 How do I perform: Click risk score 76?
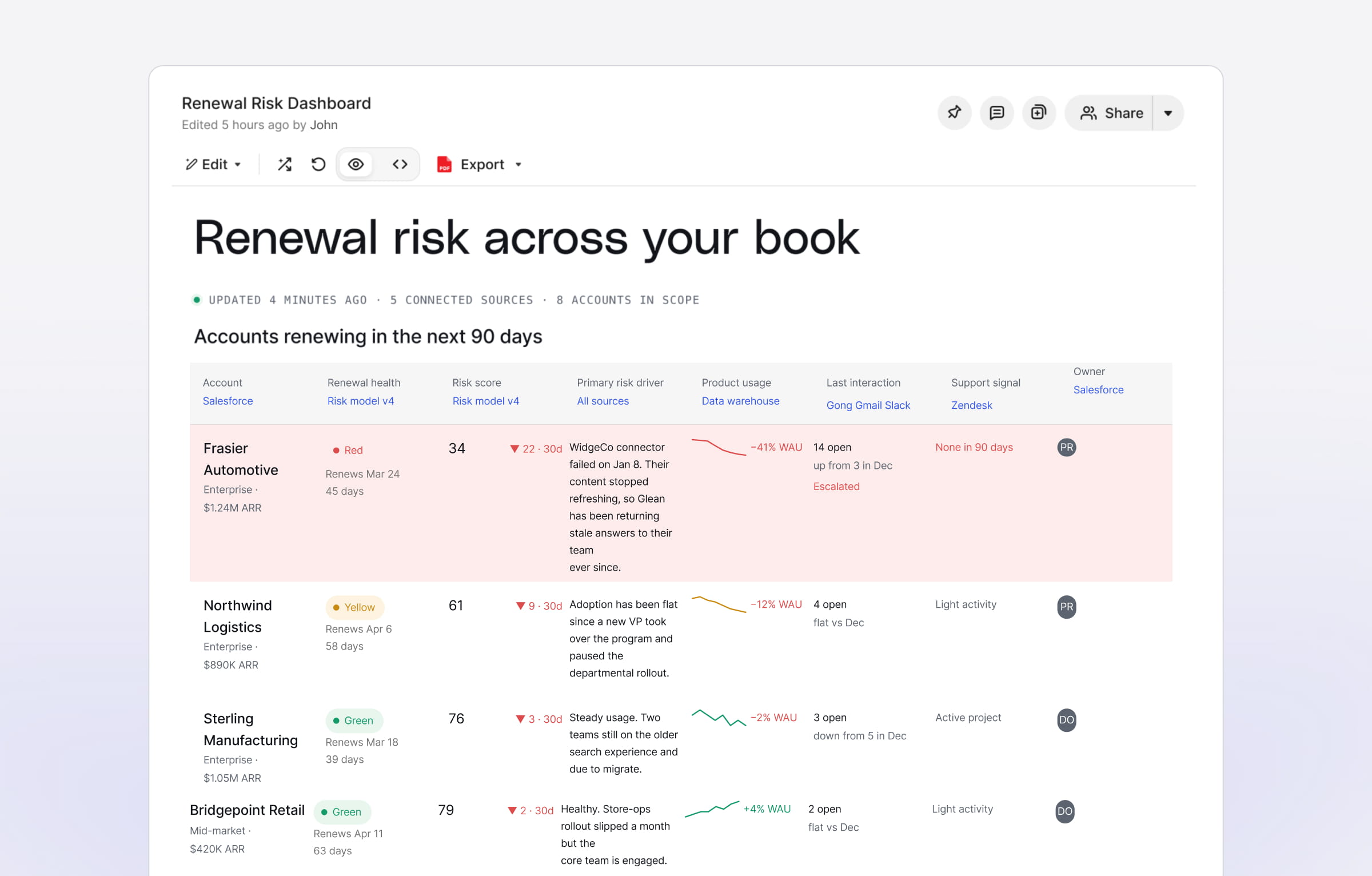[456, 719]
